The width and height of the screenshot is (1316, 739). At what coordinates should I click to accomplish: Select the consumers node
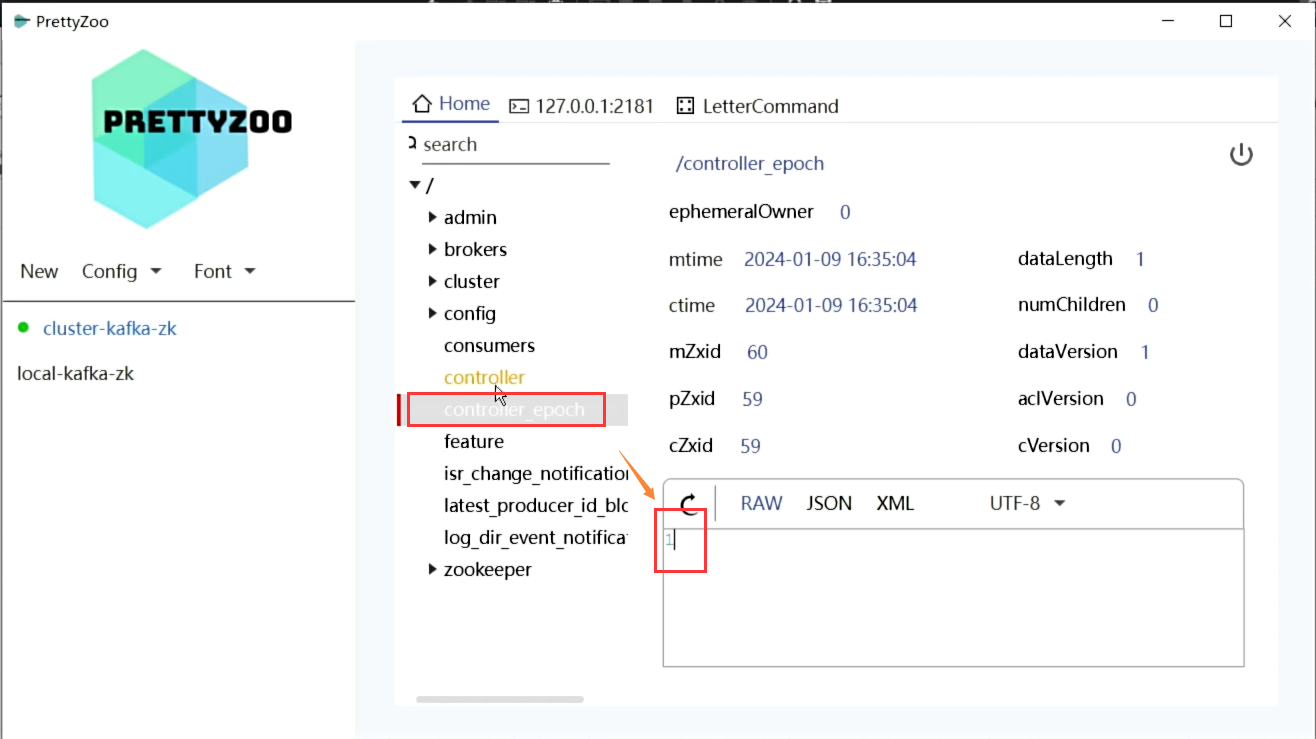489,345
